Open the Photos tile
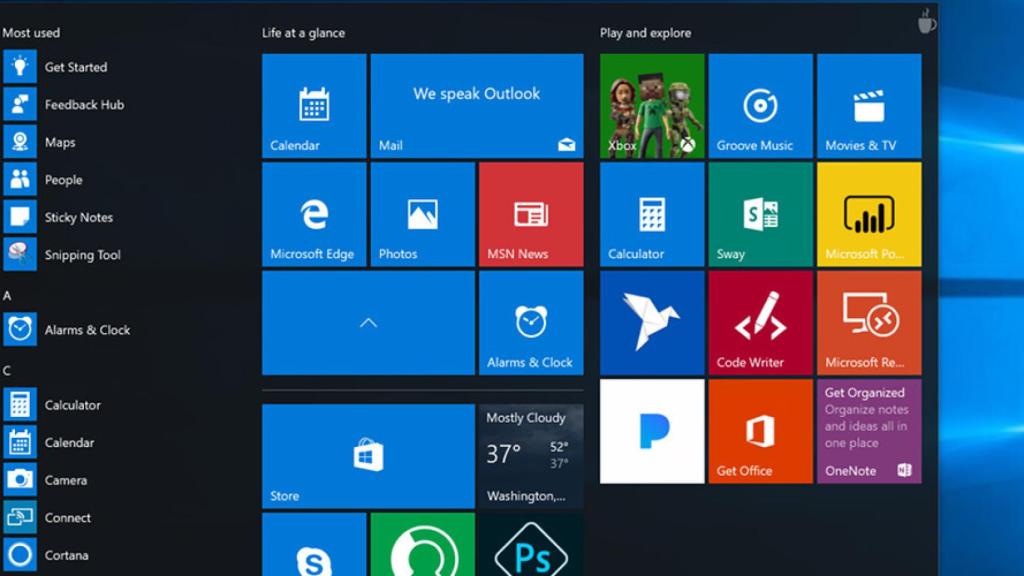 pos(421,215)
